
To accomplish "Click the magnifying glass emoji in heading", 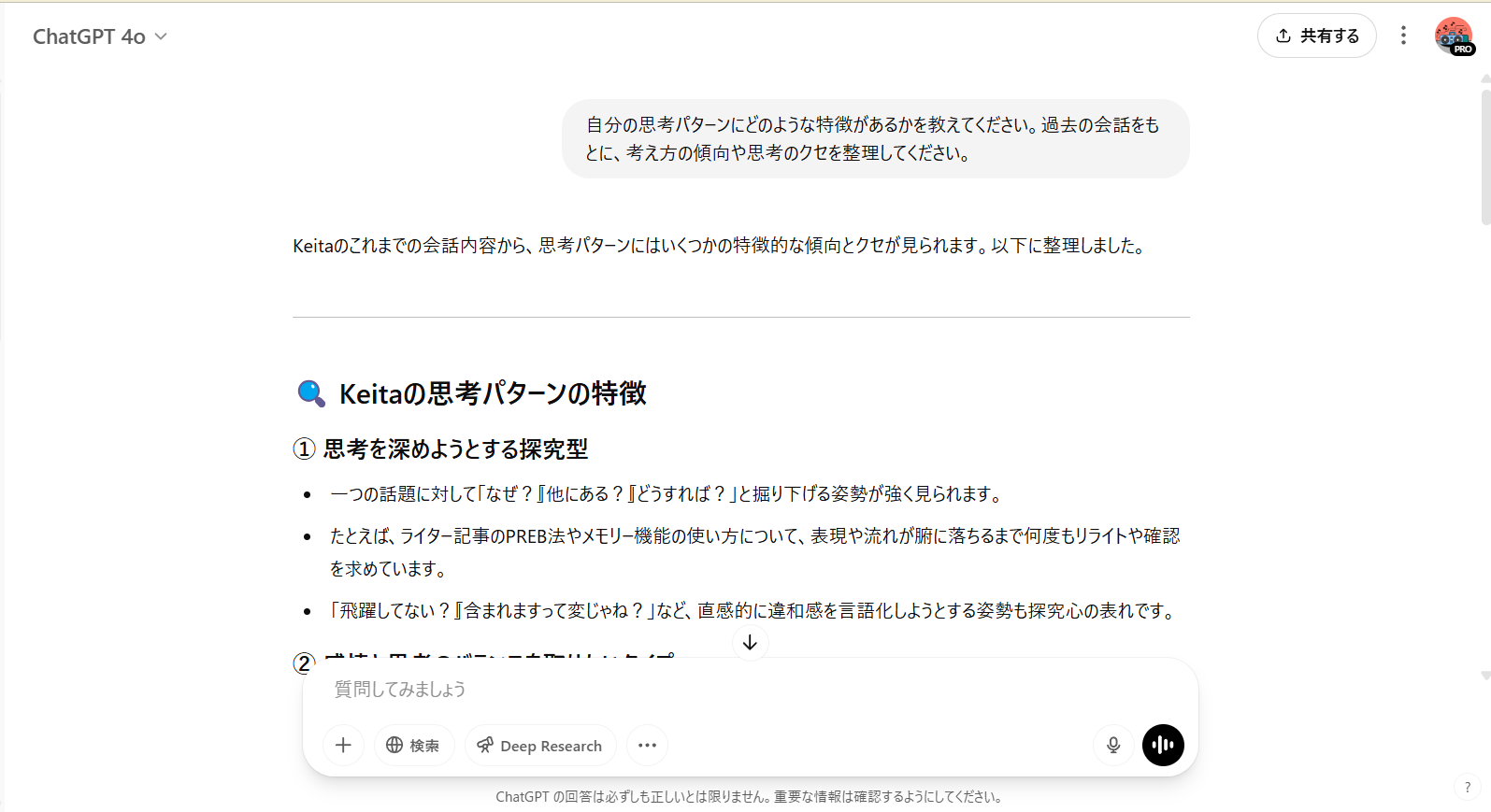I will (x=311, y=393).
